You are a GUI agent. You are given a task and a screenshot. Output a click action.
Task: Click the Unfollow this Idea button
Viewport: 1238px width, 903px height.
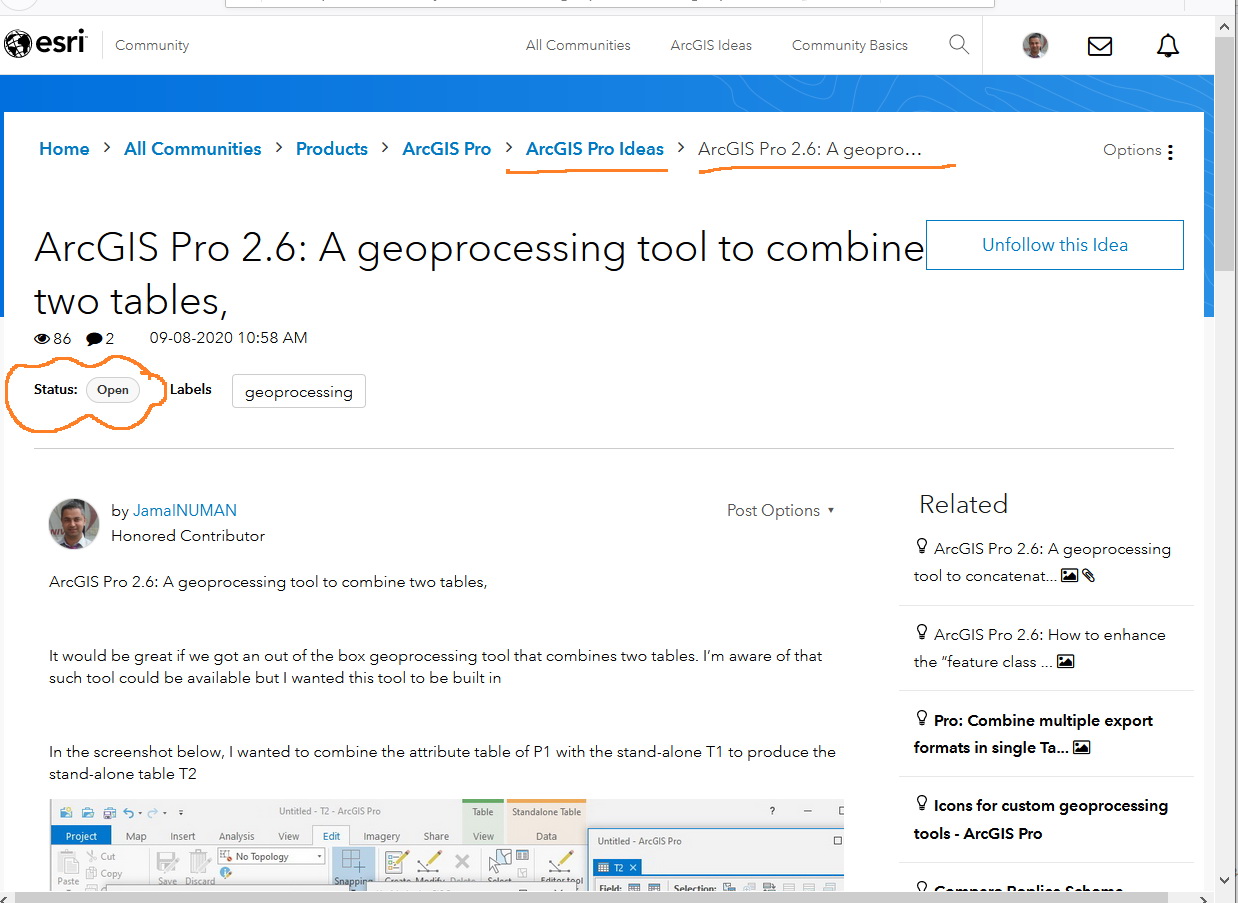[x=1054, y=244]
